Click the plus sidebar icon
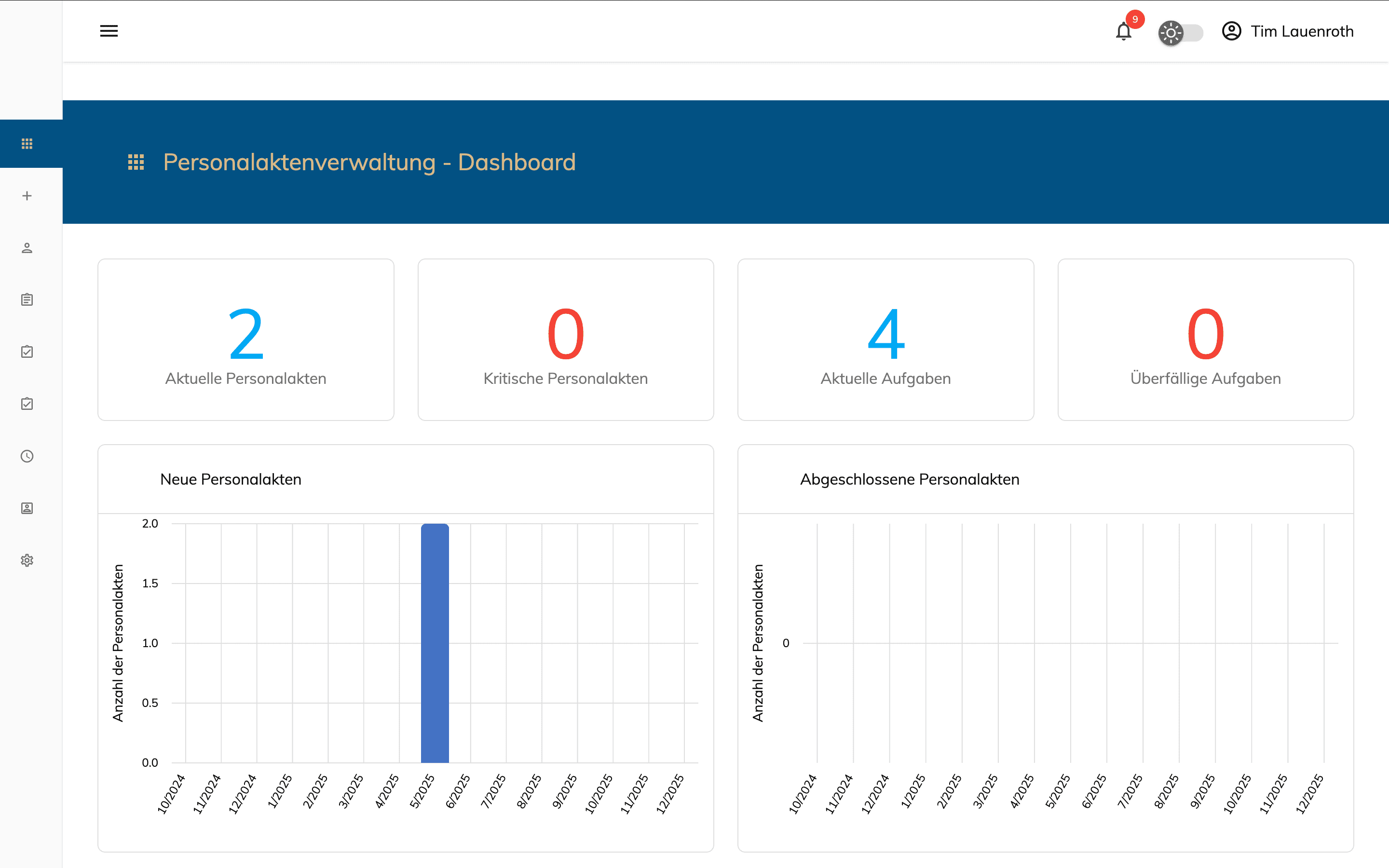 [27, 196]
